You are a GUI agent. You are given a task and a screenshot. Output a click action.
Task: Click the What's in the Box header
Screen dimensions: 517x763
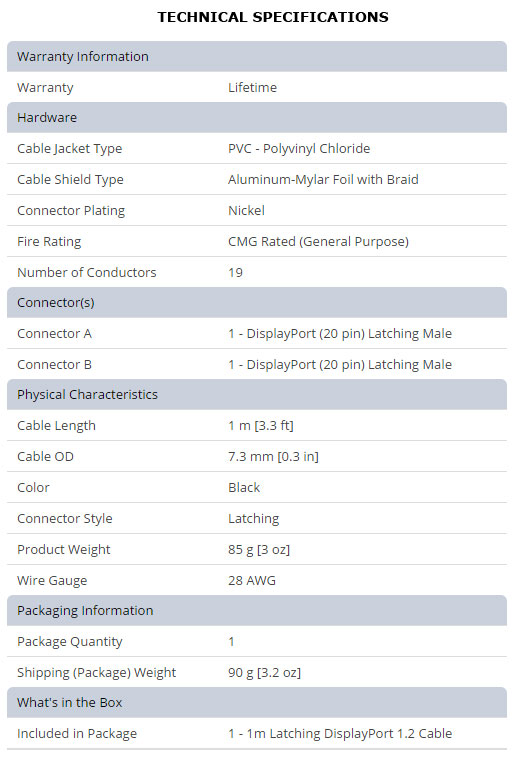pyautogui.click(x=257, y=703)
